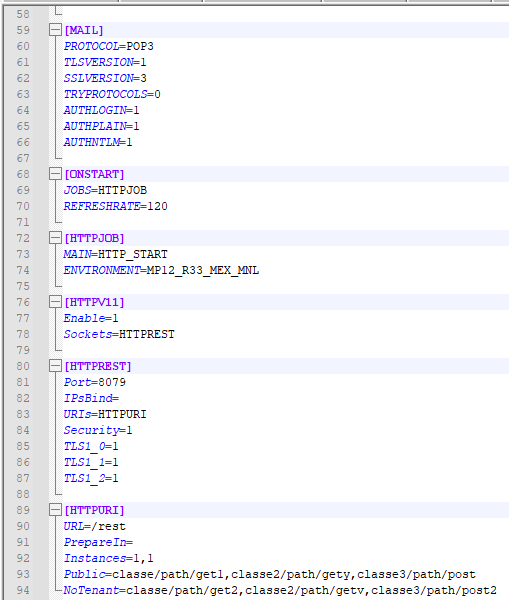Click the URIs=HTTPURI line
Viewport: 509px width, 600px height.
tap(105, 414)
